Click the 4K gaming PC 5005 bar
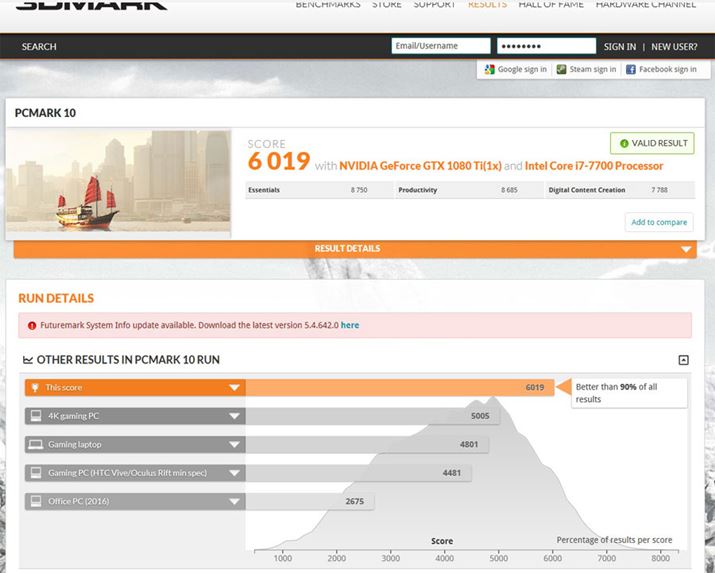This screenshot has width=715, height=573. [x=372, y=416]
